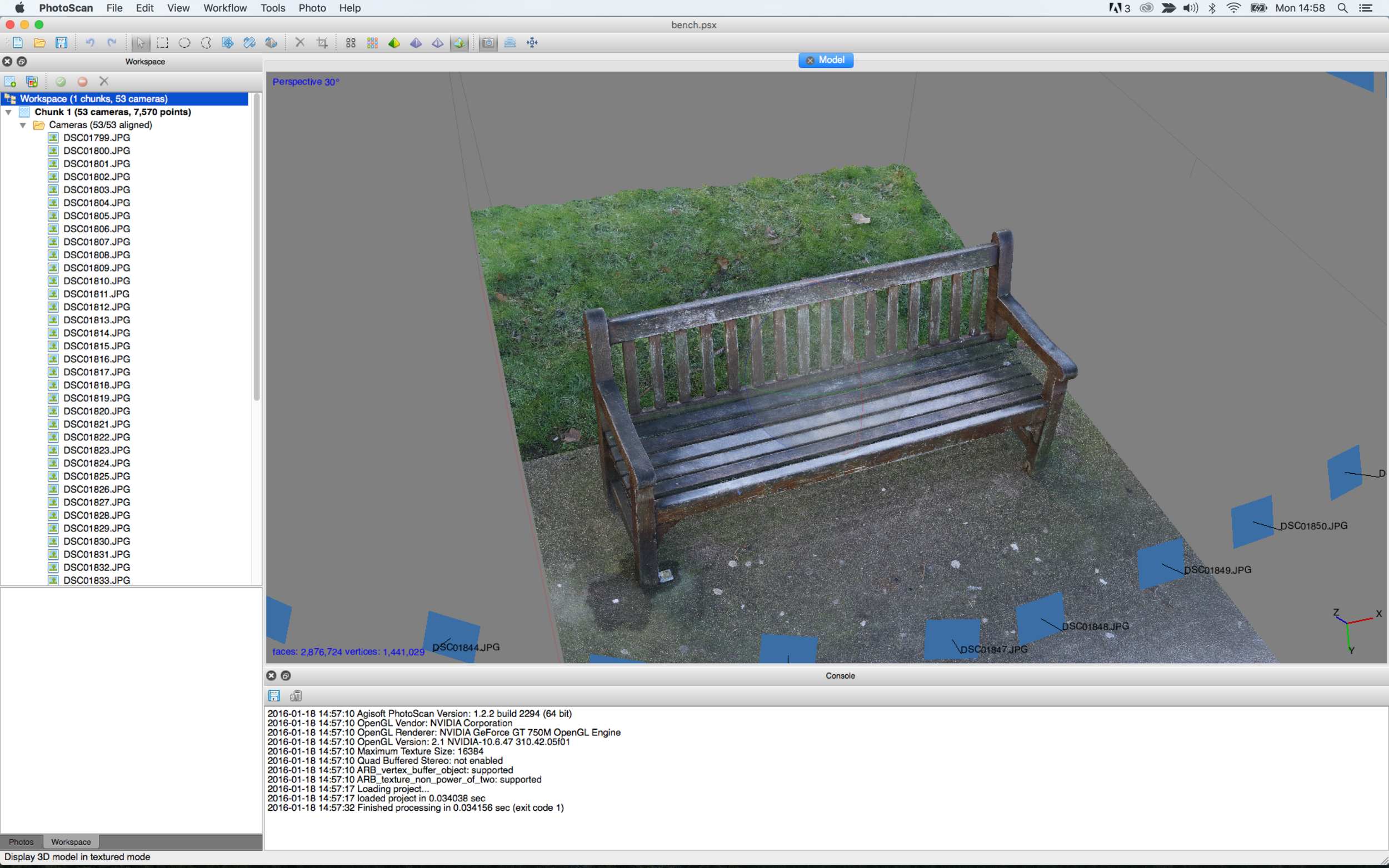Open the View menu
Viewport: 1389px width, 868px height.
(x=178, y=8)
